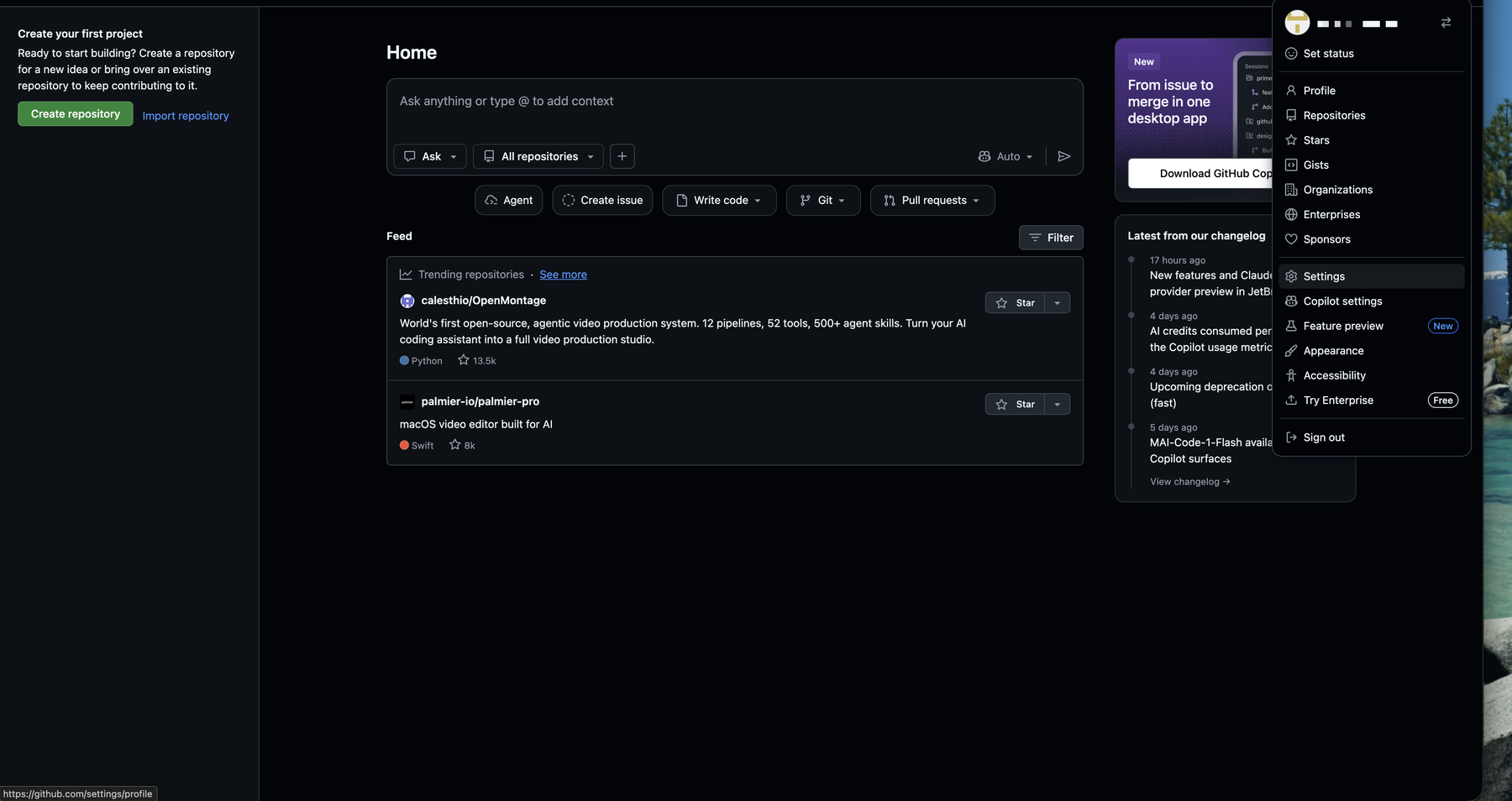
Task: Click the New badge on Feature preview
Action: [1443, 326]
